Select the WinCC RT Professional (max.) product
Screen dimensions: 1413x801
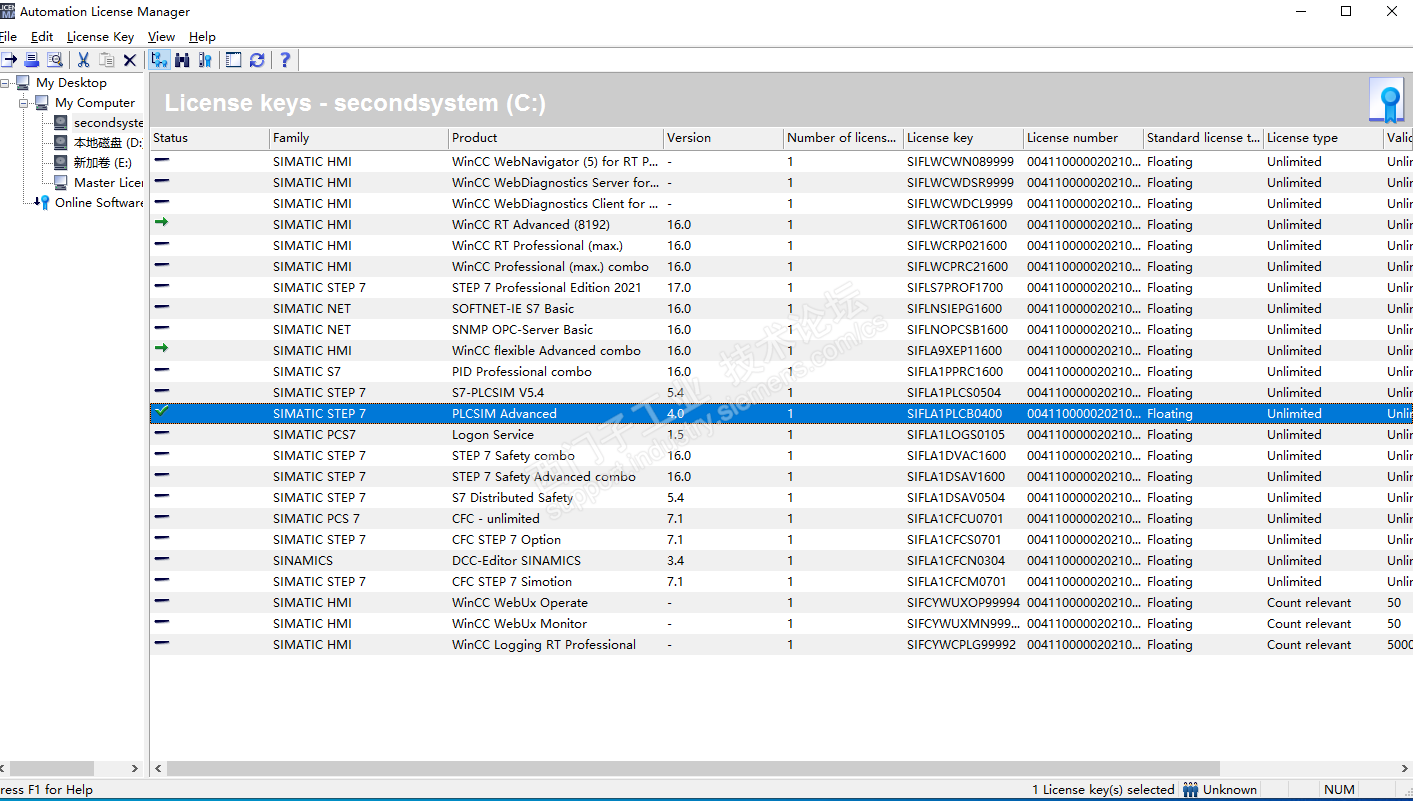point(537,245)
